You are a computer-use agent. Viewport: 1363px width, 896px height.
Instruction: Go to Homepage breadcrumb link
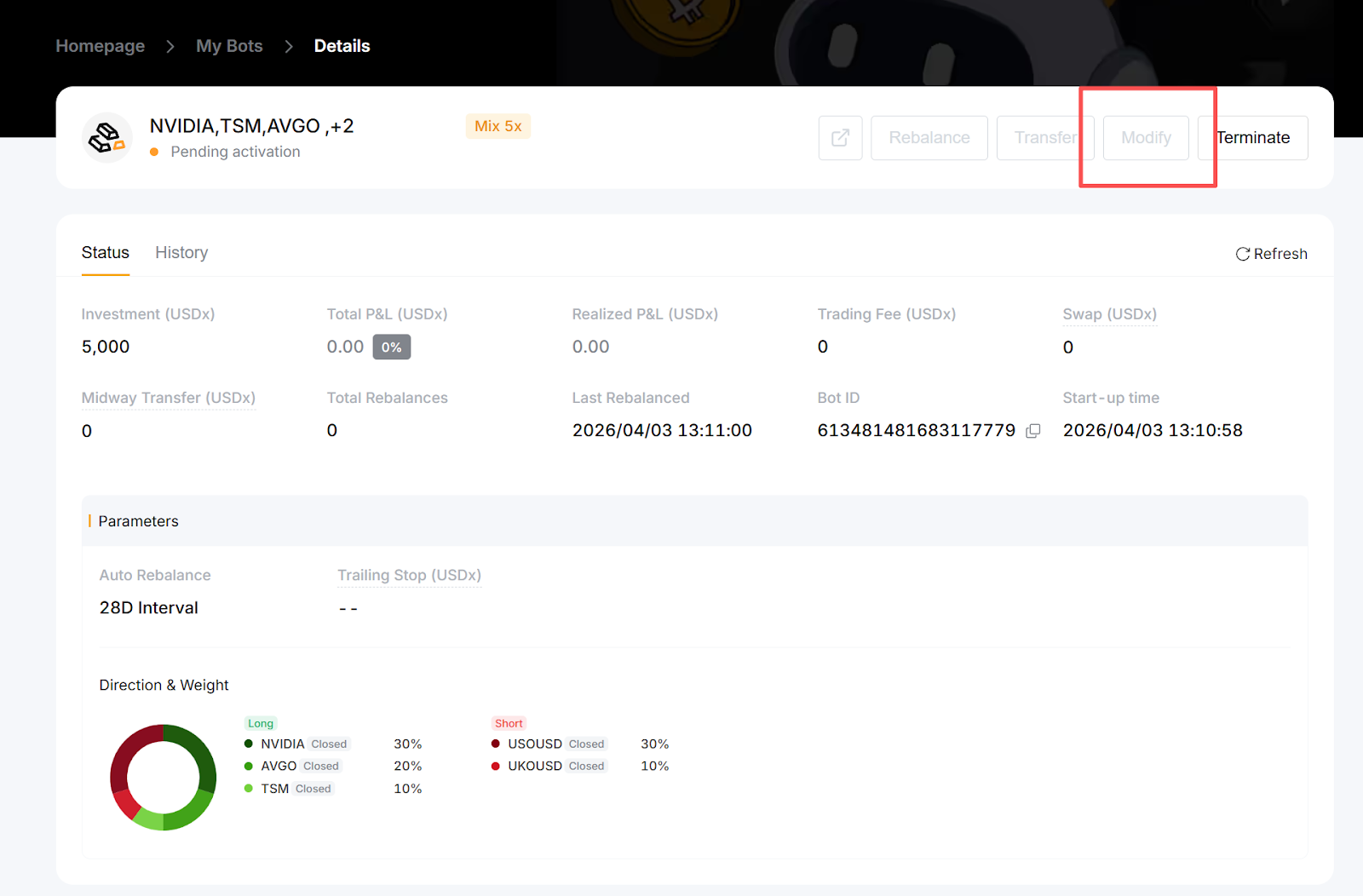[101, 47]
